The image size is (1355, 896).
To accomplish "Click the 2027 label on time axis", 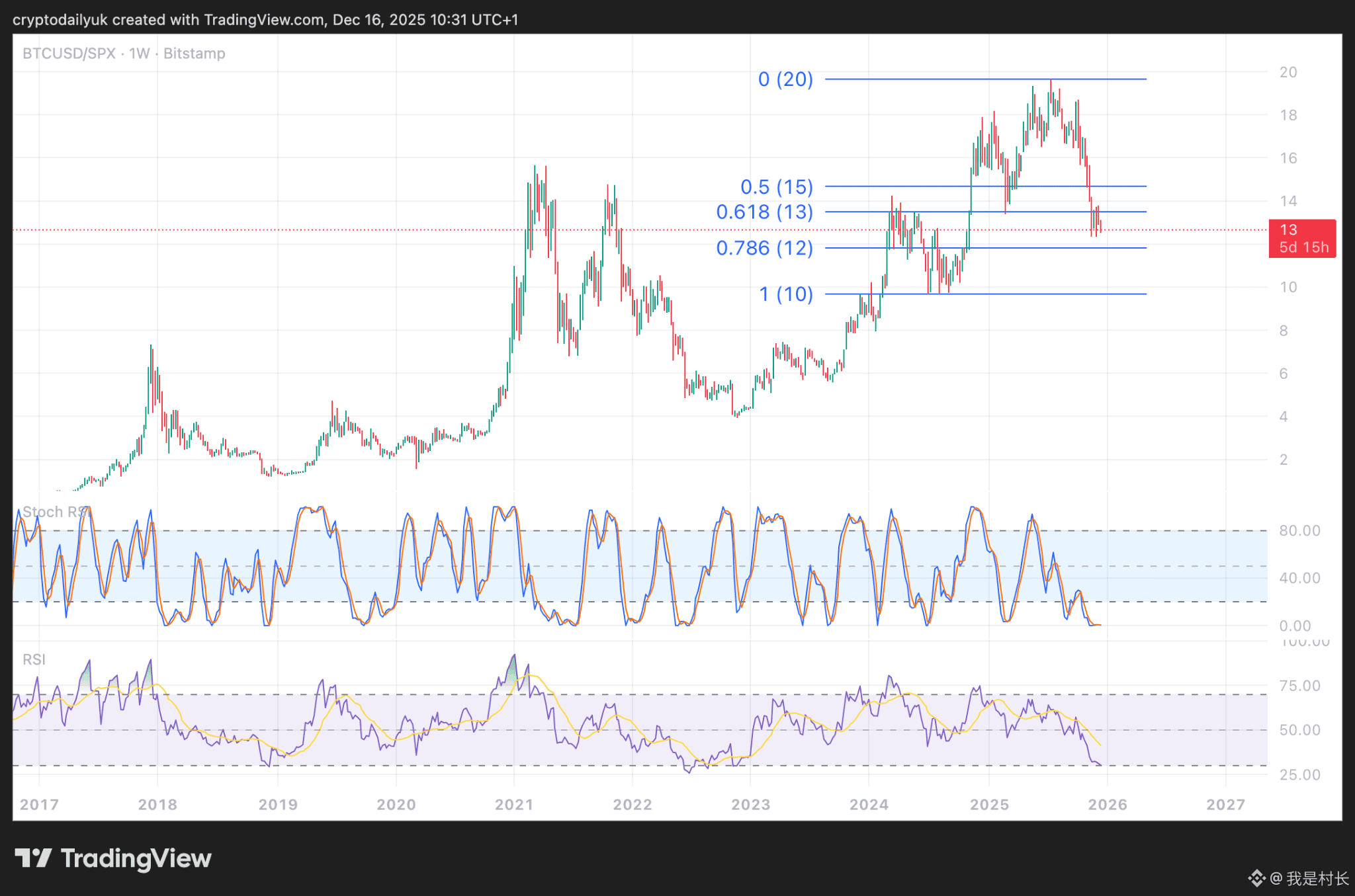I will [1225, 805].
